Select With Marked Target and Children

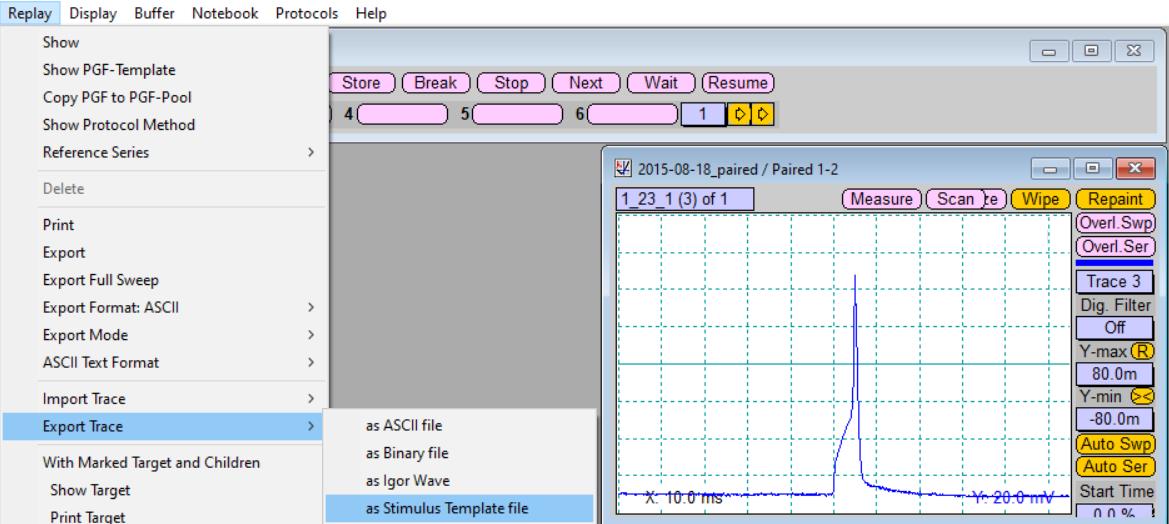tap(165, 462)
